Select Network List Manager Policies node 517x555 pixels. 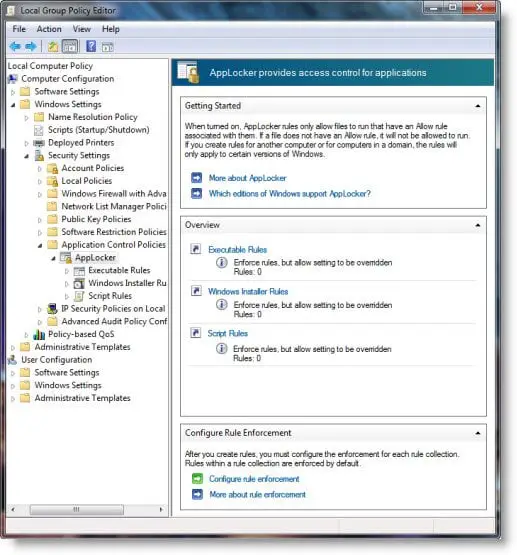(x=114, y=206)
